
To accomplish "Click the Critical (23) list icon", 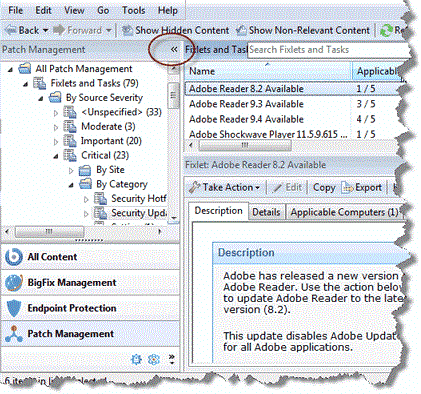I will click(x=70, y=155).
